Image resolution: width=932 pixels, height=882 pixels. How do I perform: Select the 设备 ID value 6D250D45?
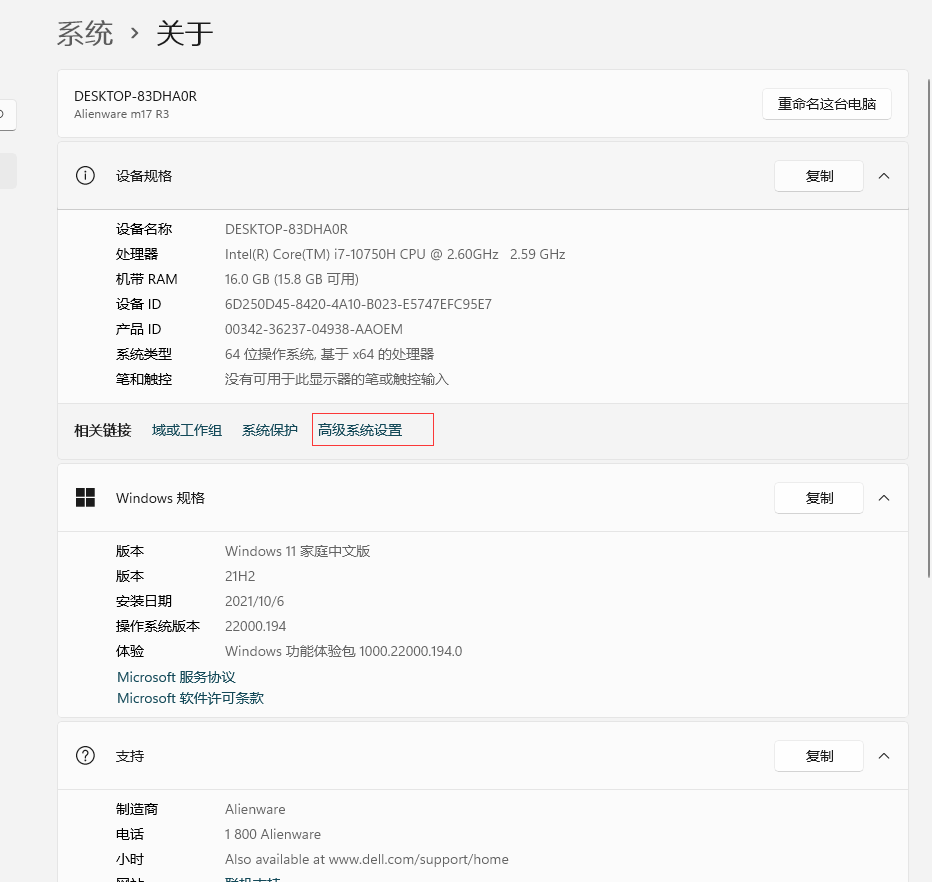(358, 304)
